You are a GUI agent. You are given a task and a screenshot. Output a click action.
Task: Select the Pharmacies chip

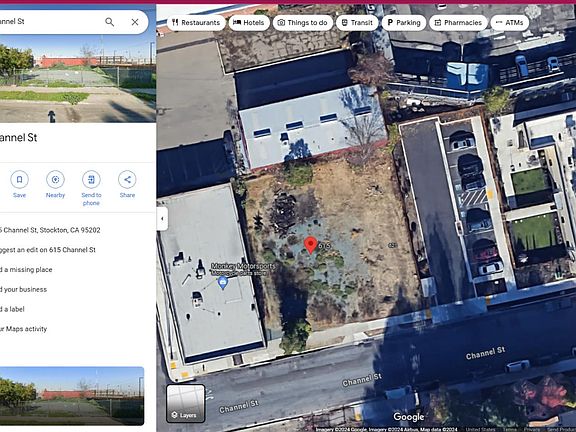458,23
